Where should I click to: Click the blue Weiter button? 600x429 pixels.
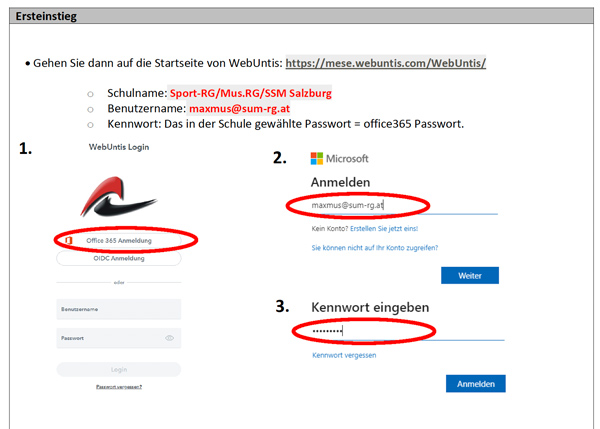coord(470,276)
